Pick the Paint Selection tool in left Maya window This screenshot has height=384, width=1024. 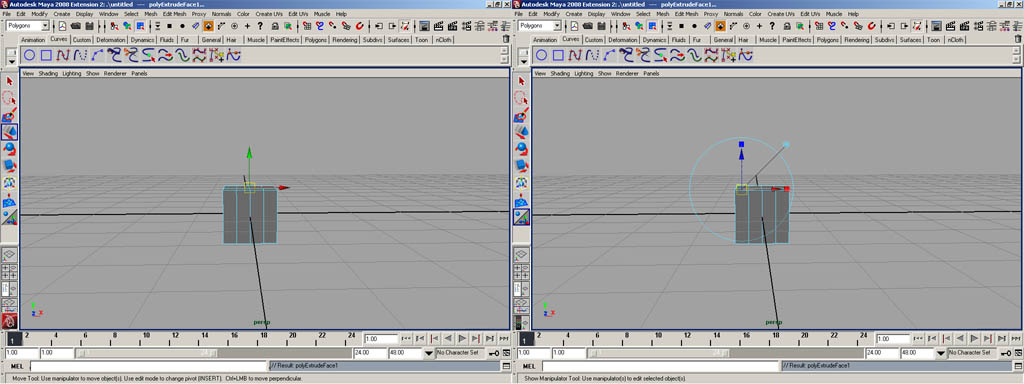coord(9,115)
